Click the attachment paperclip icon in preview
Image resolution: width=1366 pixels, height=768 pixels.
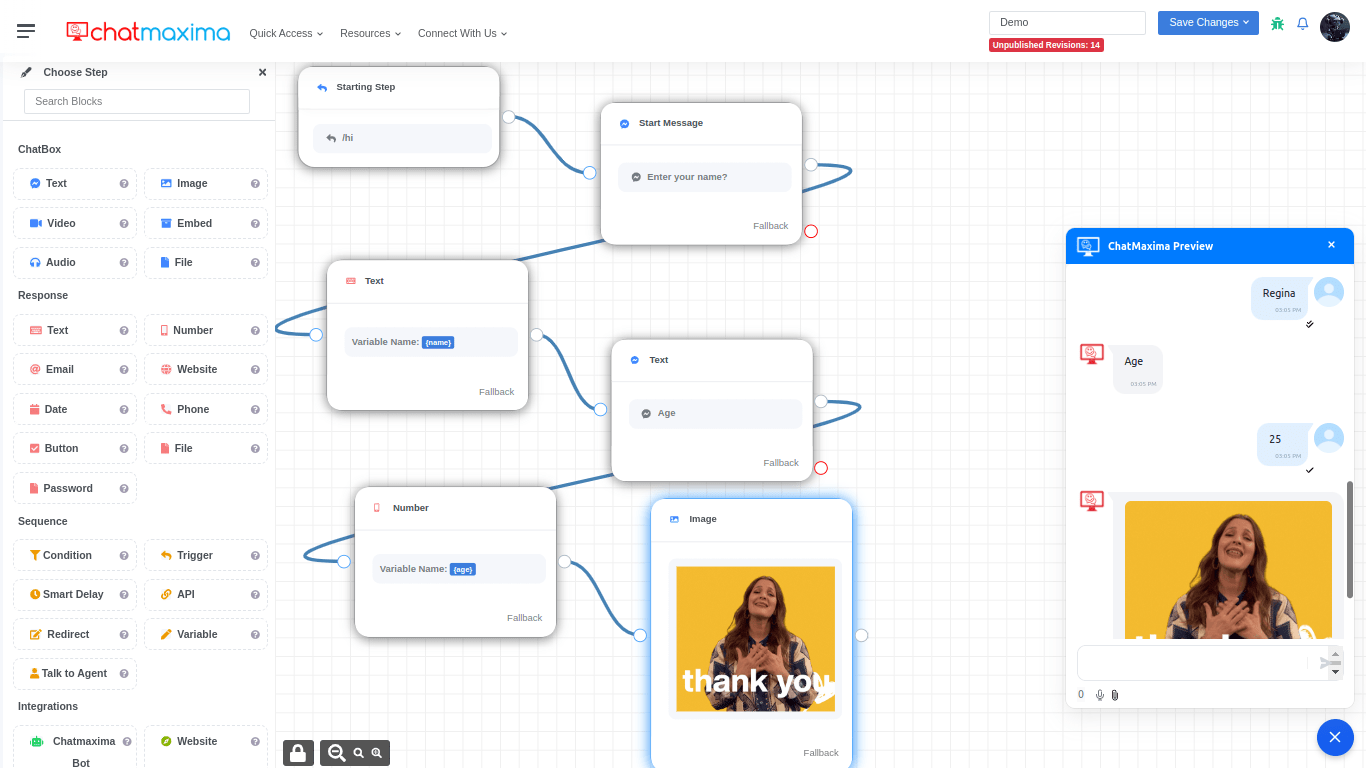coord(1114,695)
